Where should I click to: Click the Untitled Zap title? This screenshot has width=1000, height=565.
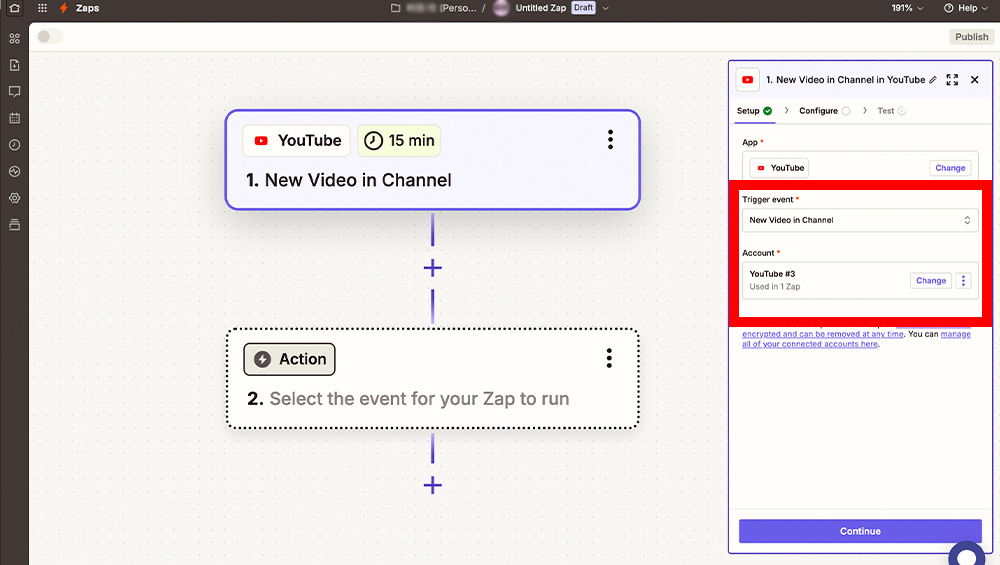(540, 8)
